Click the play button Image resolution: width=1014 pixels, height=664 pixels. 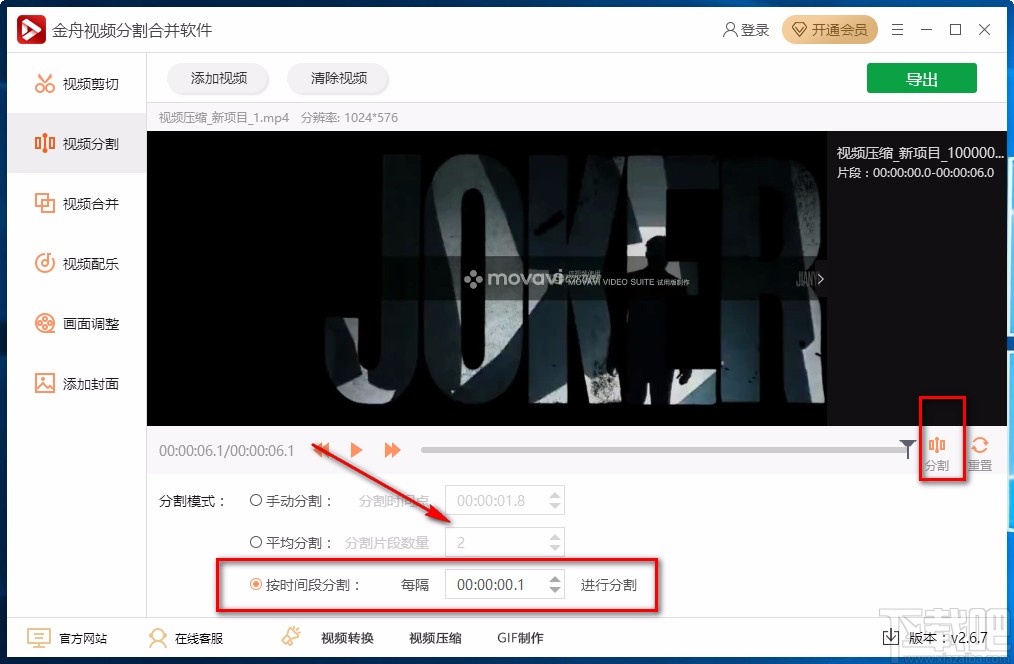(356, 449)
